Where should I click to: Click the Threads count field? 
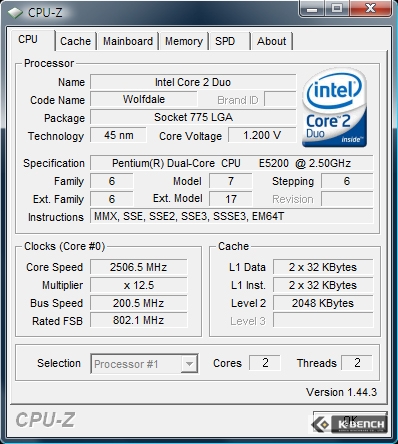click(x=357, y=363)
